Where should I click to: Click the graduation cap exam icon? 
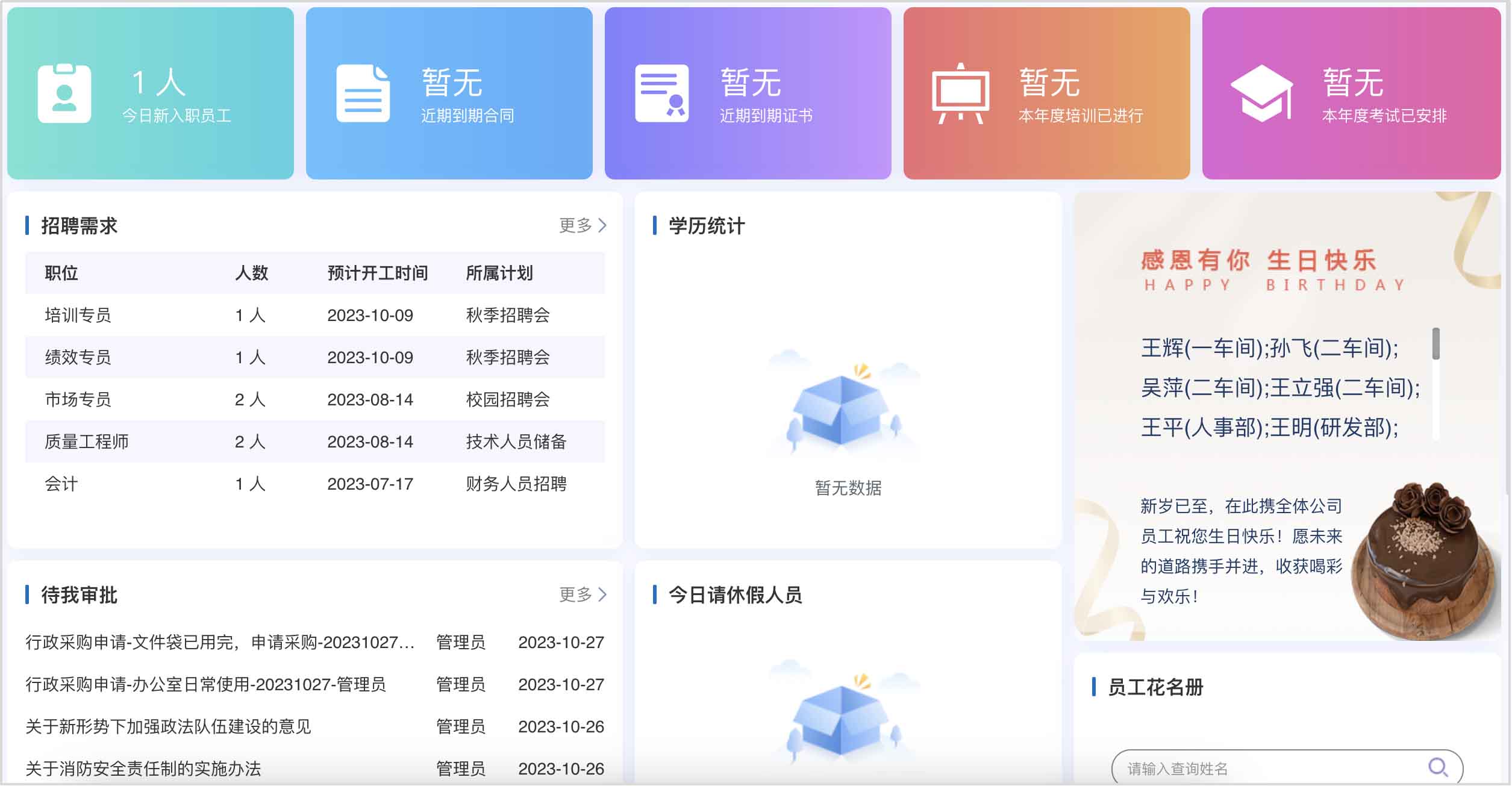[x=1262, y=93]
